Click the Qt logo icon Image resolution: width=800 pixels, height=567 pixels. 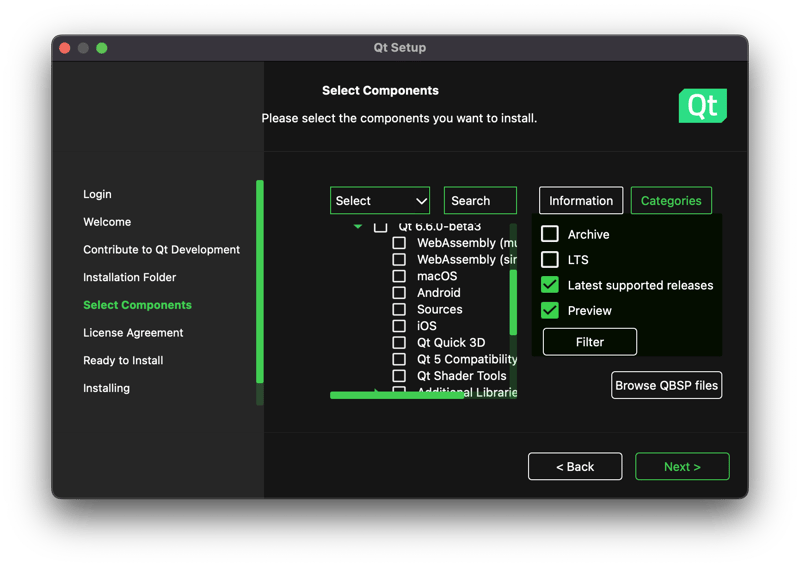pyautogui.click(x=702, y=106)
